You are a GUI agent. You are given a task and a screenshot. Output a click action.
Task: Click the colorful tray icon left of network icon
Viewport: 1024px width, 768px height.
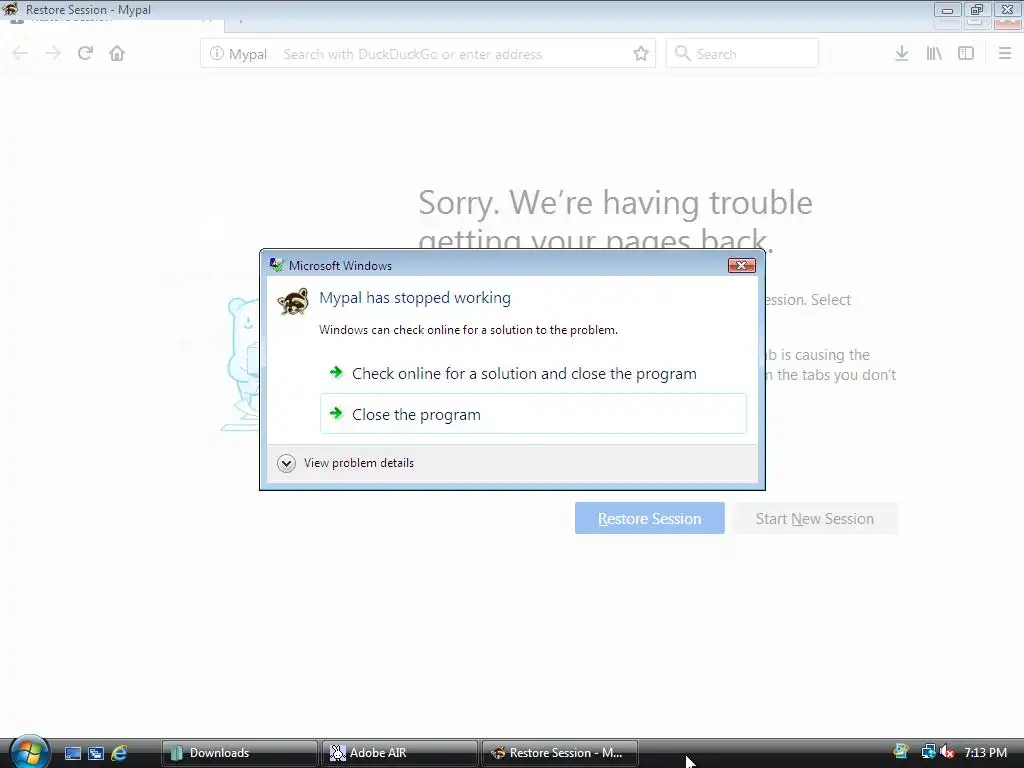click(901, 752)
